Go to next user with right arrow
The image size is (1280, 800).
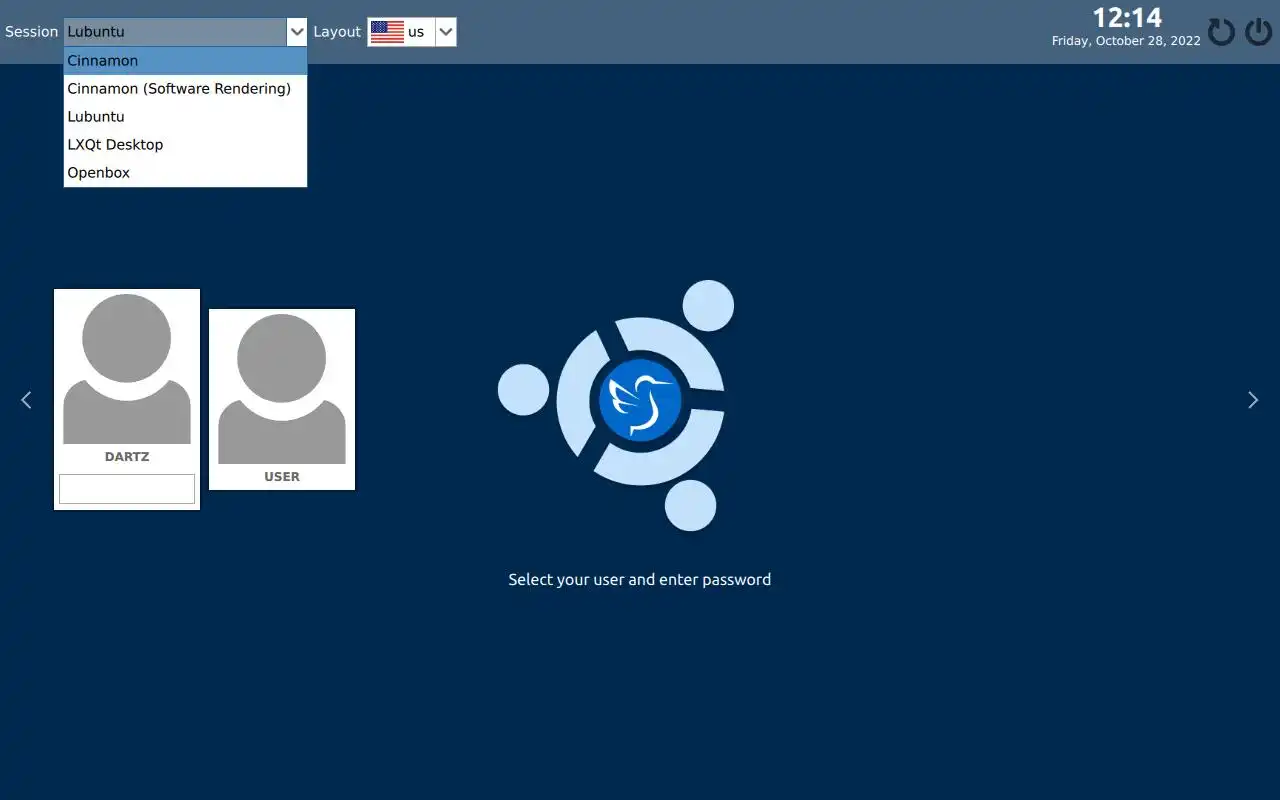click(x=1253, y=400)
